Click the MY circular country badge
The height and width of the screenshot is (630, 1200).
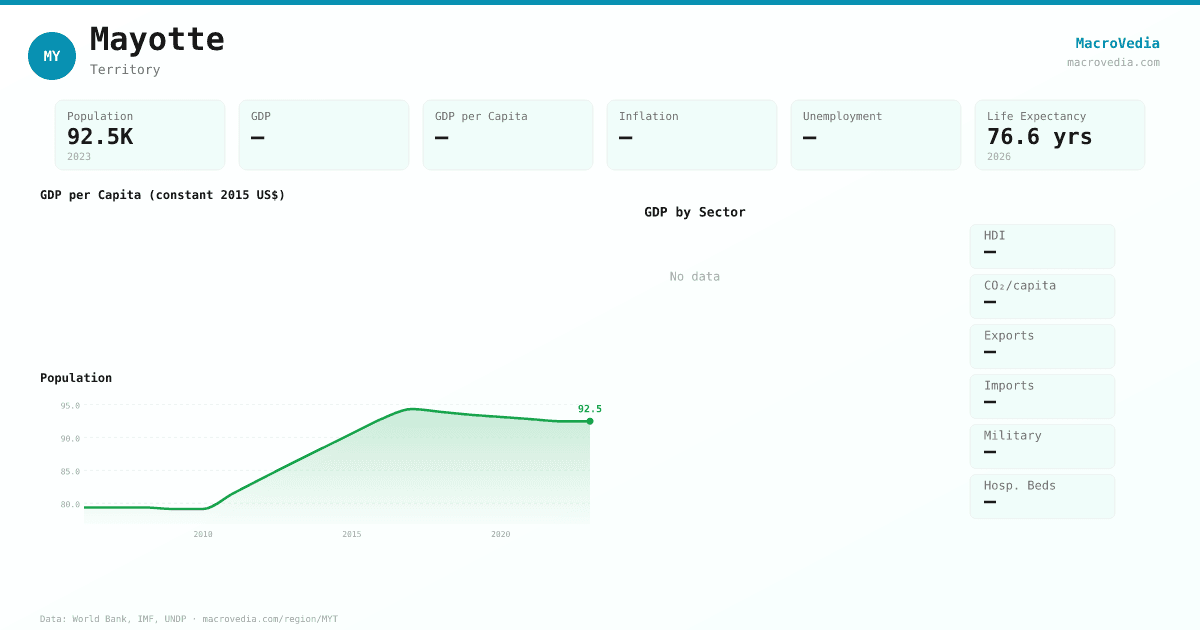[52, 56]
